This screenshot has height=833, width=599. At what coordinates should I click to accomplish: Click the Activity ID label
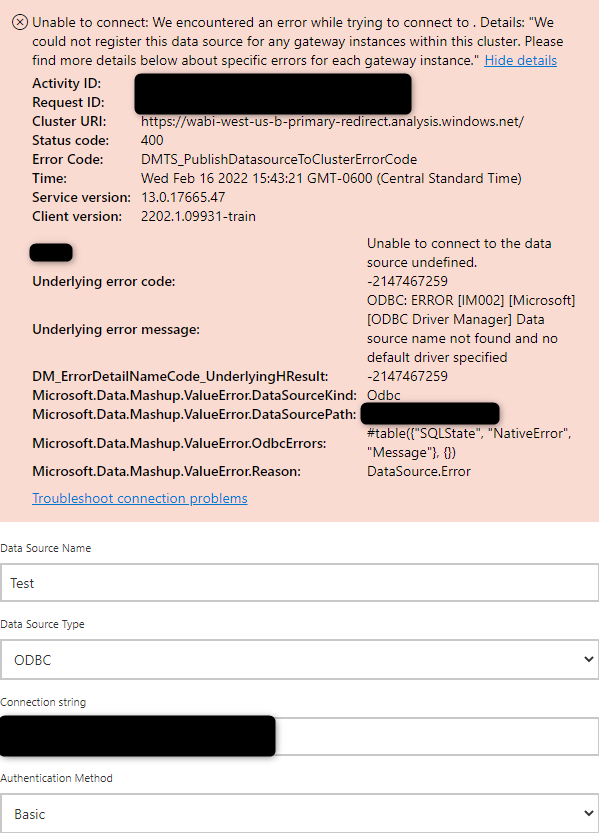coord(66,83)
